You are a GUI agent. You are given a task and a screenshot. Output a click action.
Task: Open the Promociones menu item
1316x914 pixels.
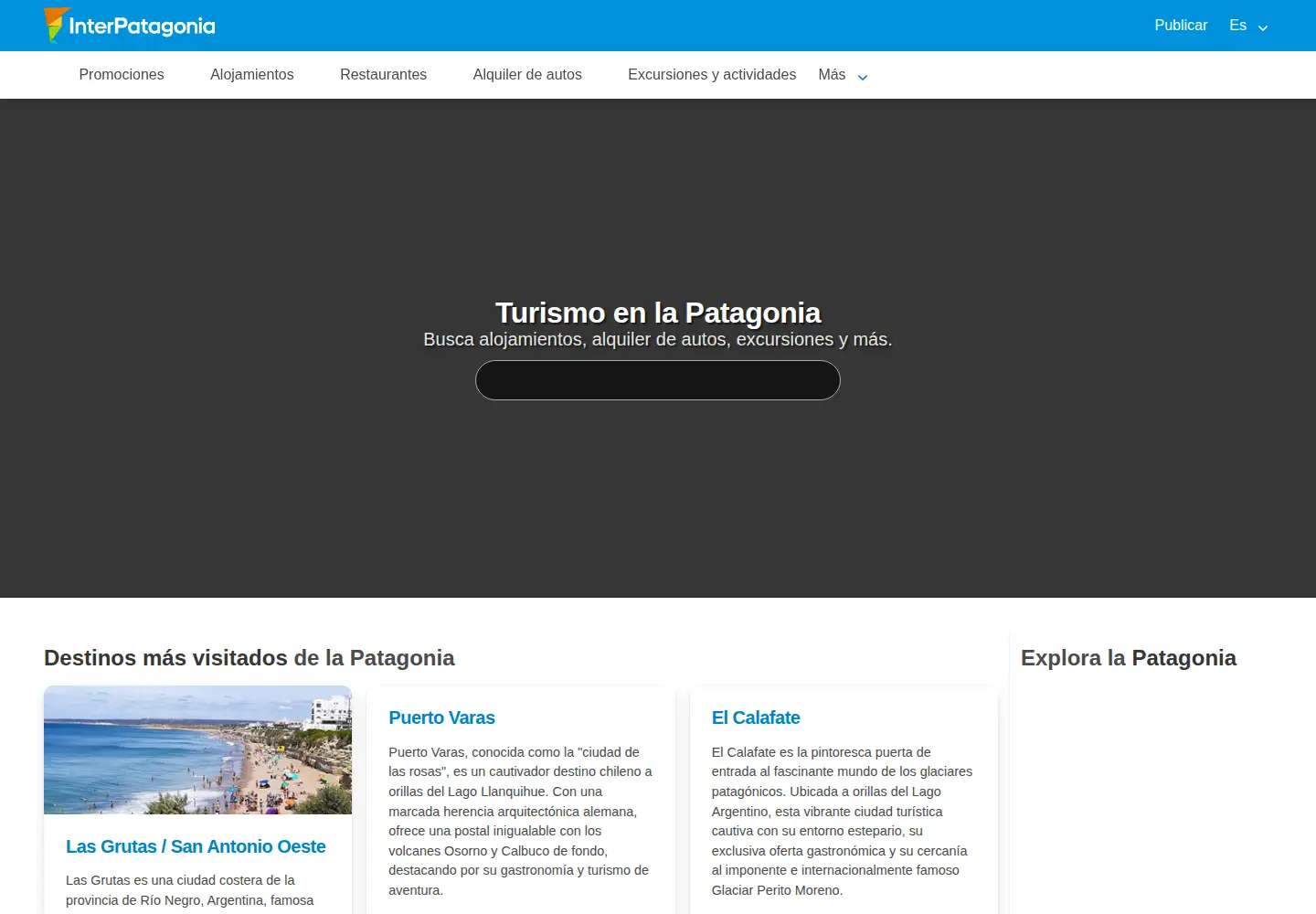[122, 75]
